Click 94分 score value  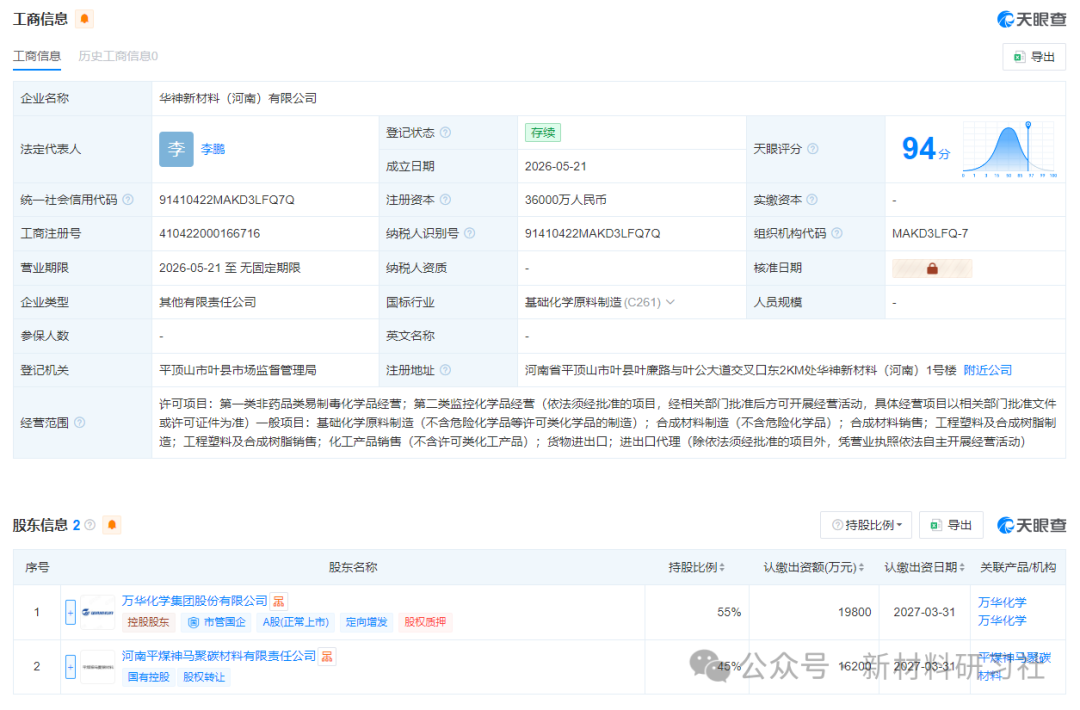[926, 149]
